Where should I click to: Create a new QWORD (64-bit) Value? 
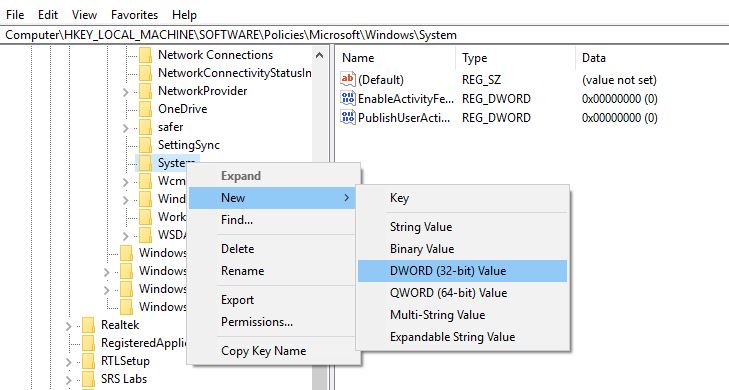click(x=463, y=293)
